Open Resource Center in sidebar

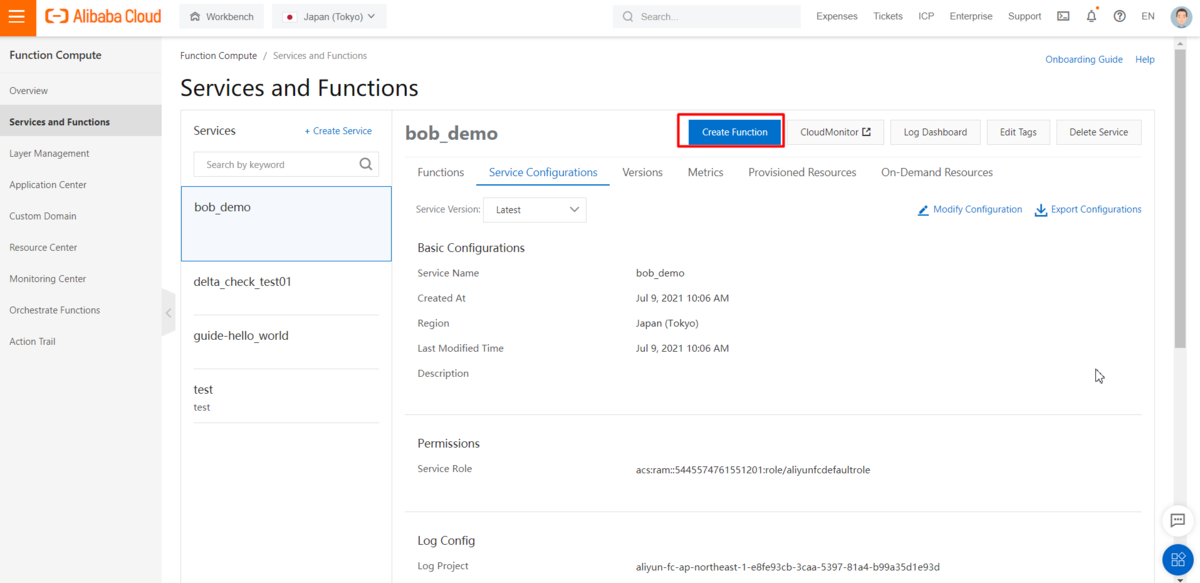point(80,248)
